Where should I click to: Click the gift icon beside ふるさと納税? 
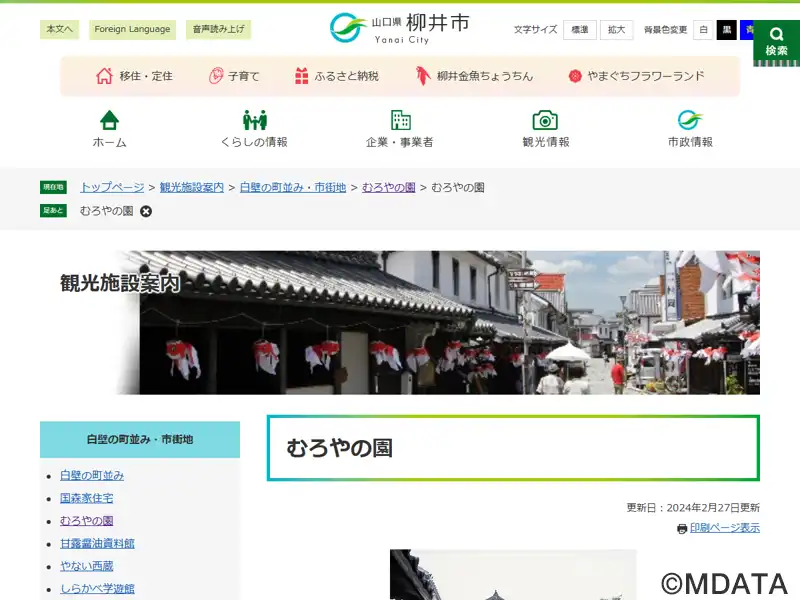(302, 76)
